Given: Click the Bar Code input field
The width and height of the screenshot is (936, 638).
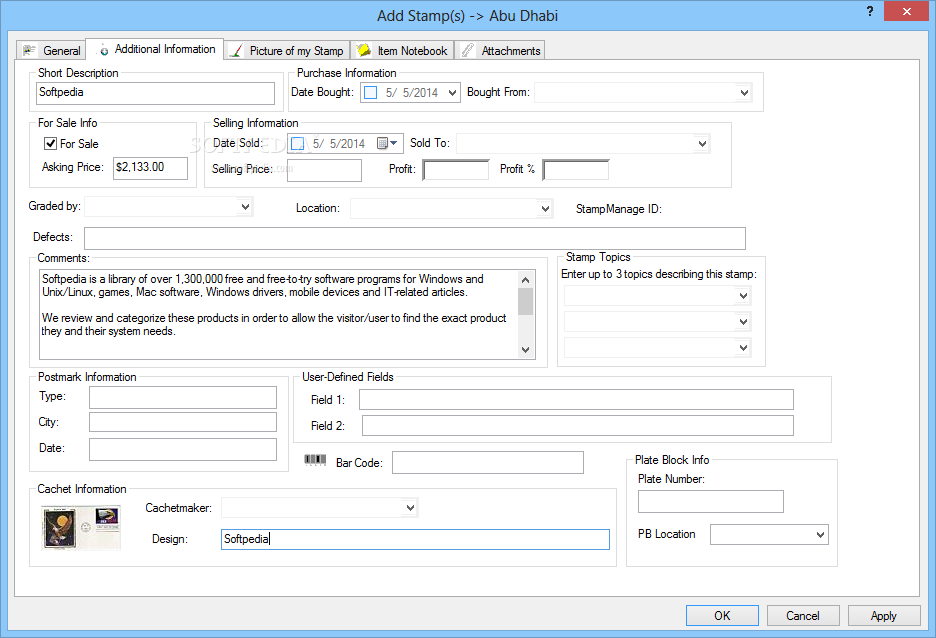Looking at the screenshot, I should (488, 463).
